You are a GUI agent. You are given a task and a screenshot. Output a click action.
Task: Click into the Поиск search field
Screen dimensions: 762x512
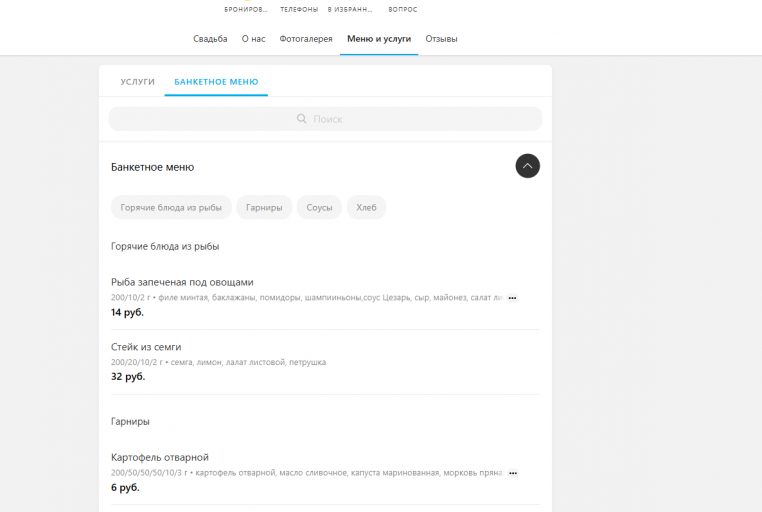[x=325, y=119]
